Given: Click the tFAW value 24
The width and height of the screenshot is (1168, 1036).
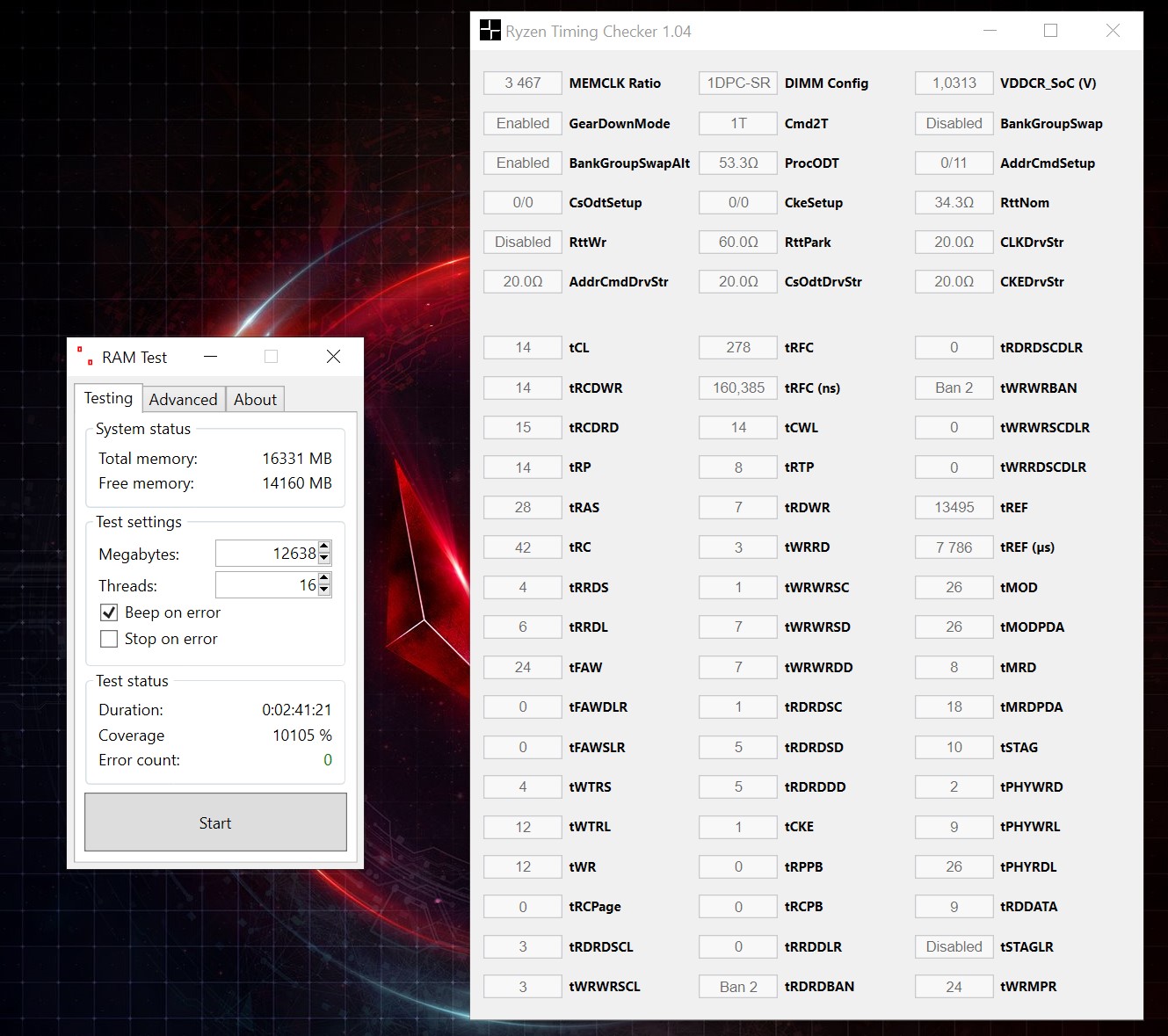Looking at the screenshot, I should 523,667.
